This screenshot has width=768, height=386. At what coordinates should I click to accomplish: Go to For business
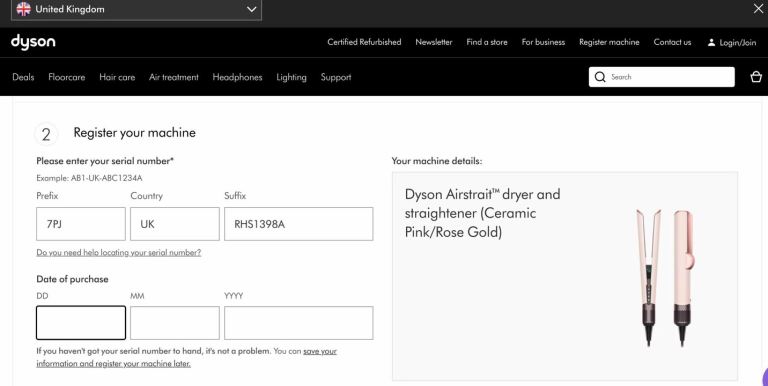543,42
